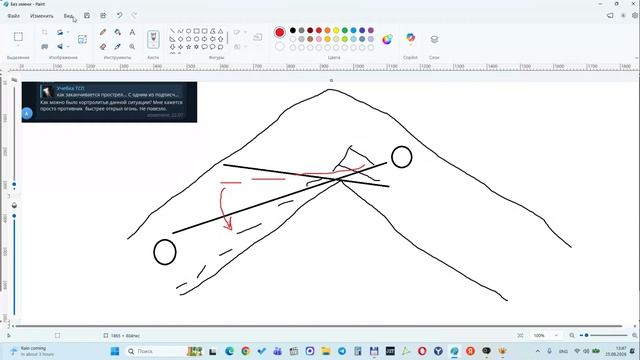Click the Flip image icon
The height and width of the screenshot is (360, 640).
60,47
